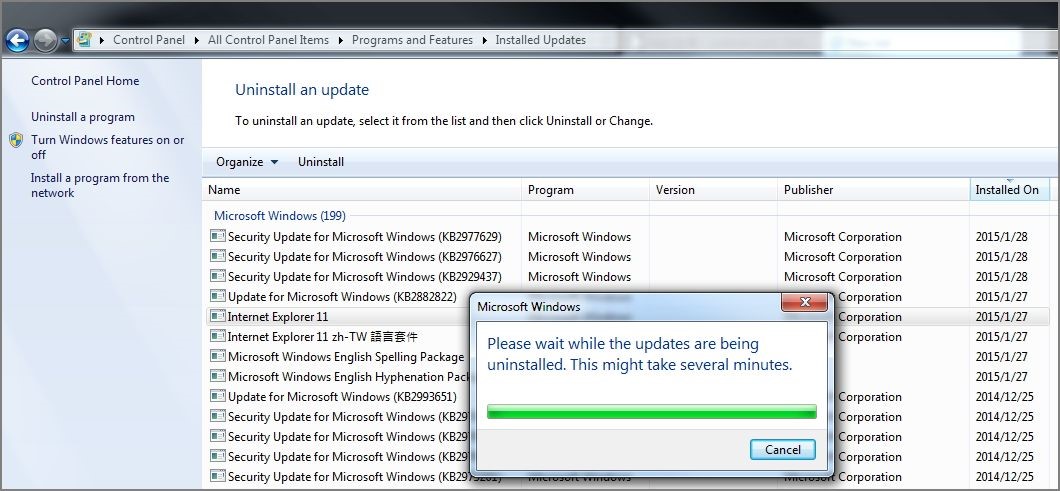Open All Control Panel Items breadcrumb
1060x491 pixels.
(268, 40)
